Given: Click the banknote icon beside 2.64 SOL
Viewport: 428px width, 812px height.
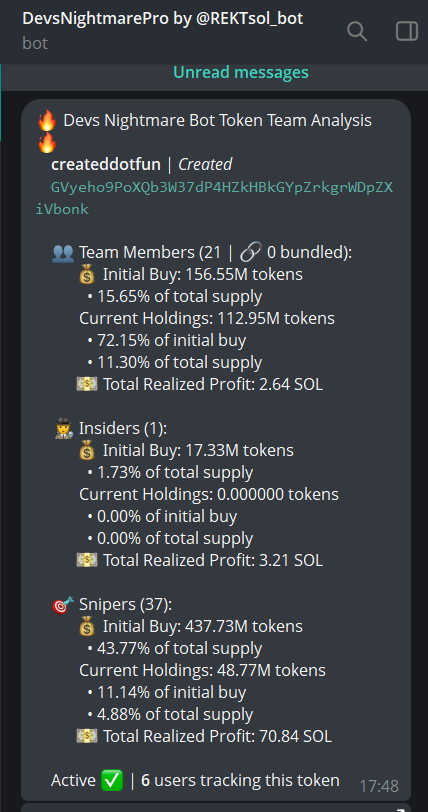Looking at the screenshot, I should click(x=87, y=385).
